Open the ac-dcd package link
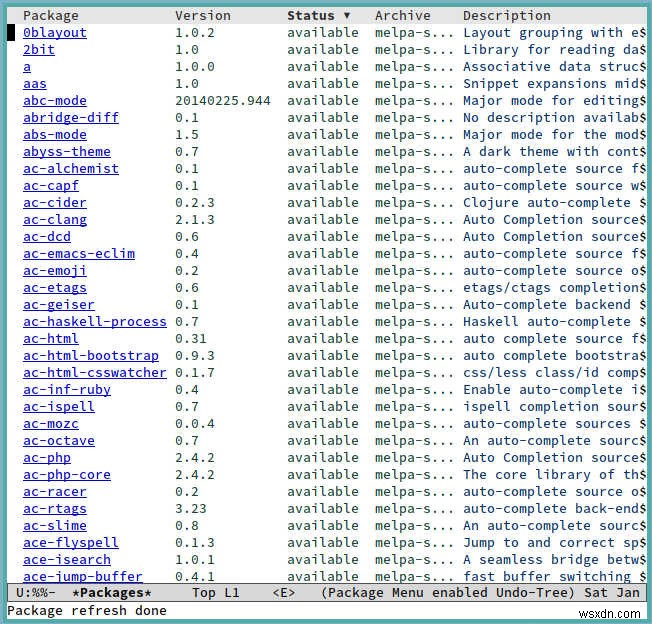 47,237
